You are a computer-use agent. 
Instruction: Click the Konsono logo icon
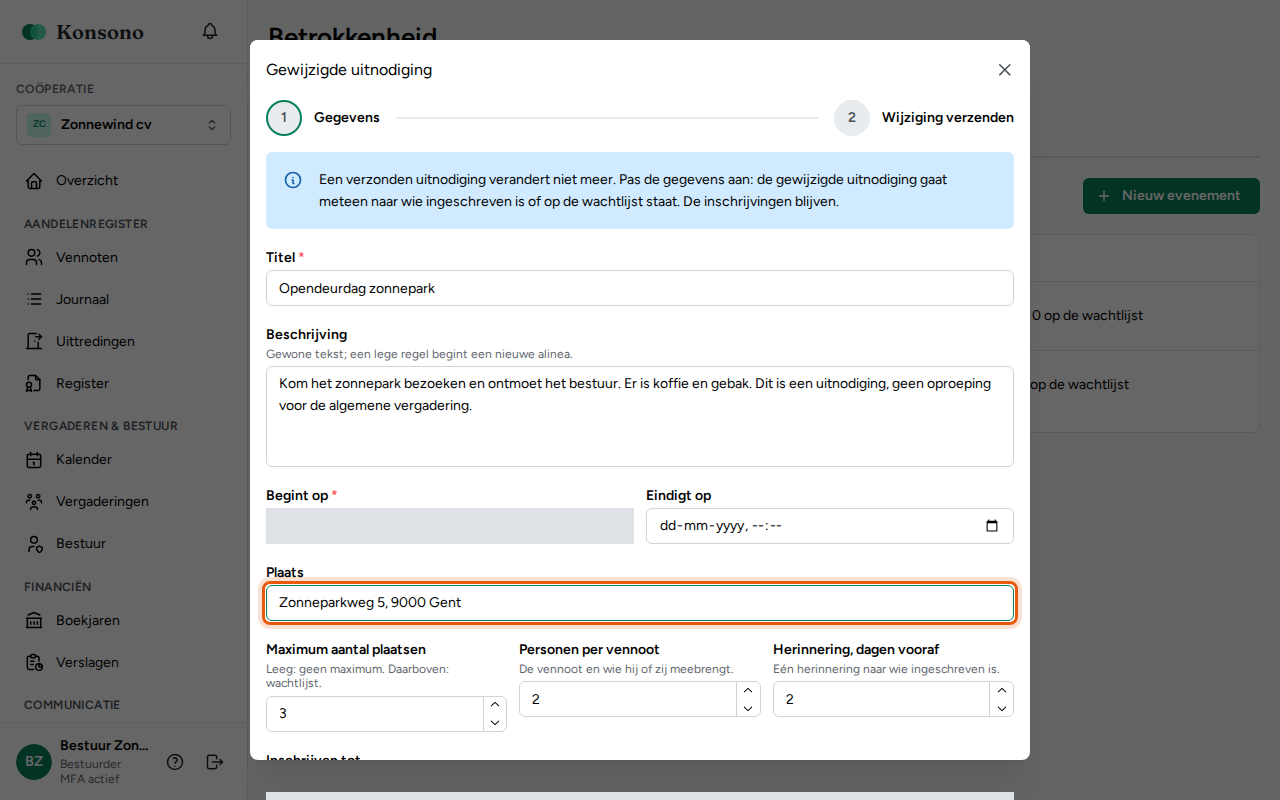(x=34, y=32)
